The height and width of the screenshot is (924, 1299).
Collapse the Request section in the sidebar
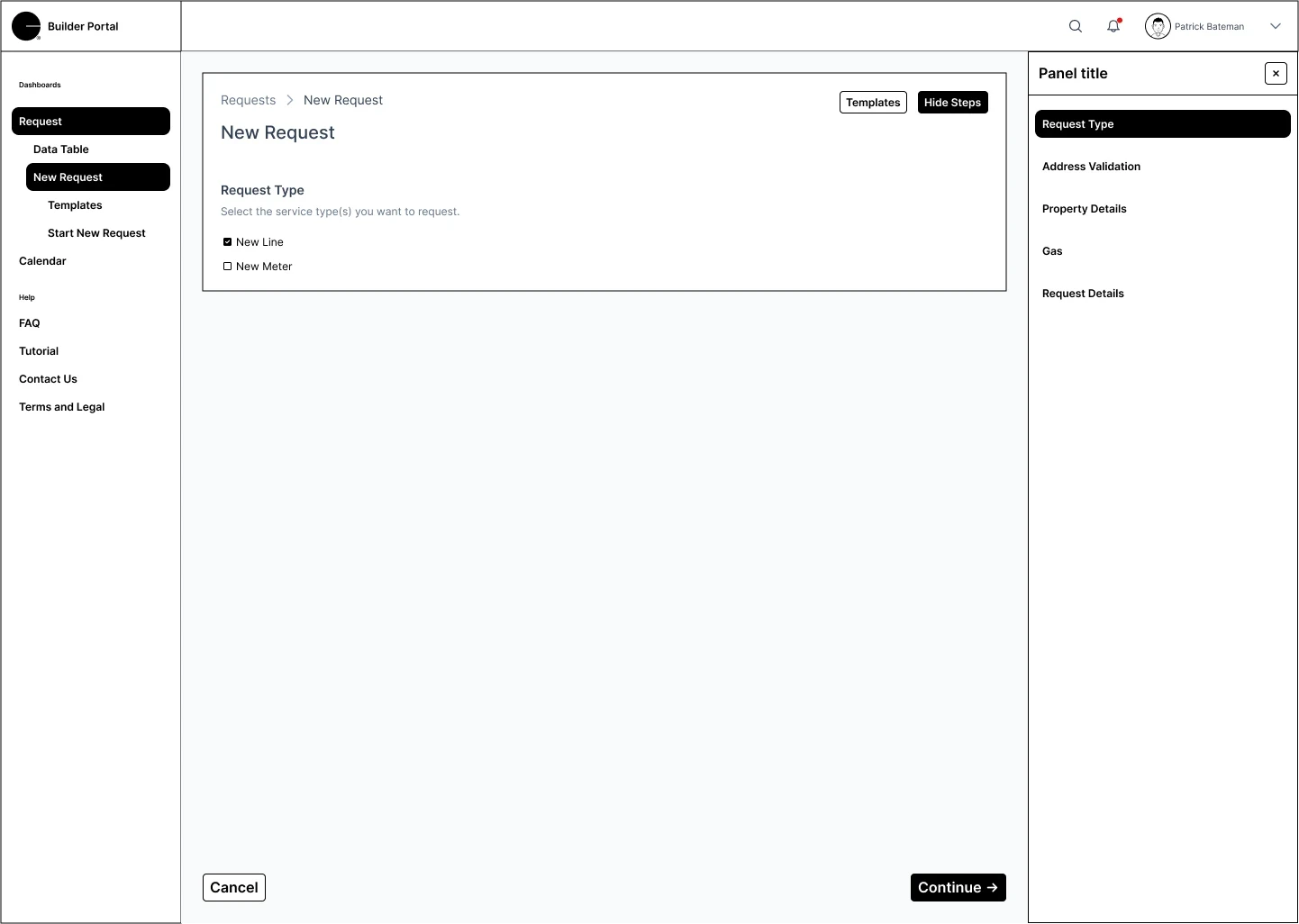click(90, 121)
